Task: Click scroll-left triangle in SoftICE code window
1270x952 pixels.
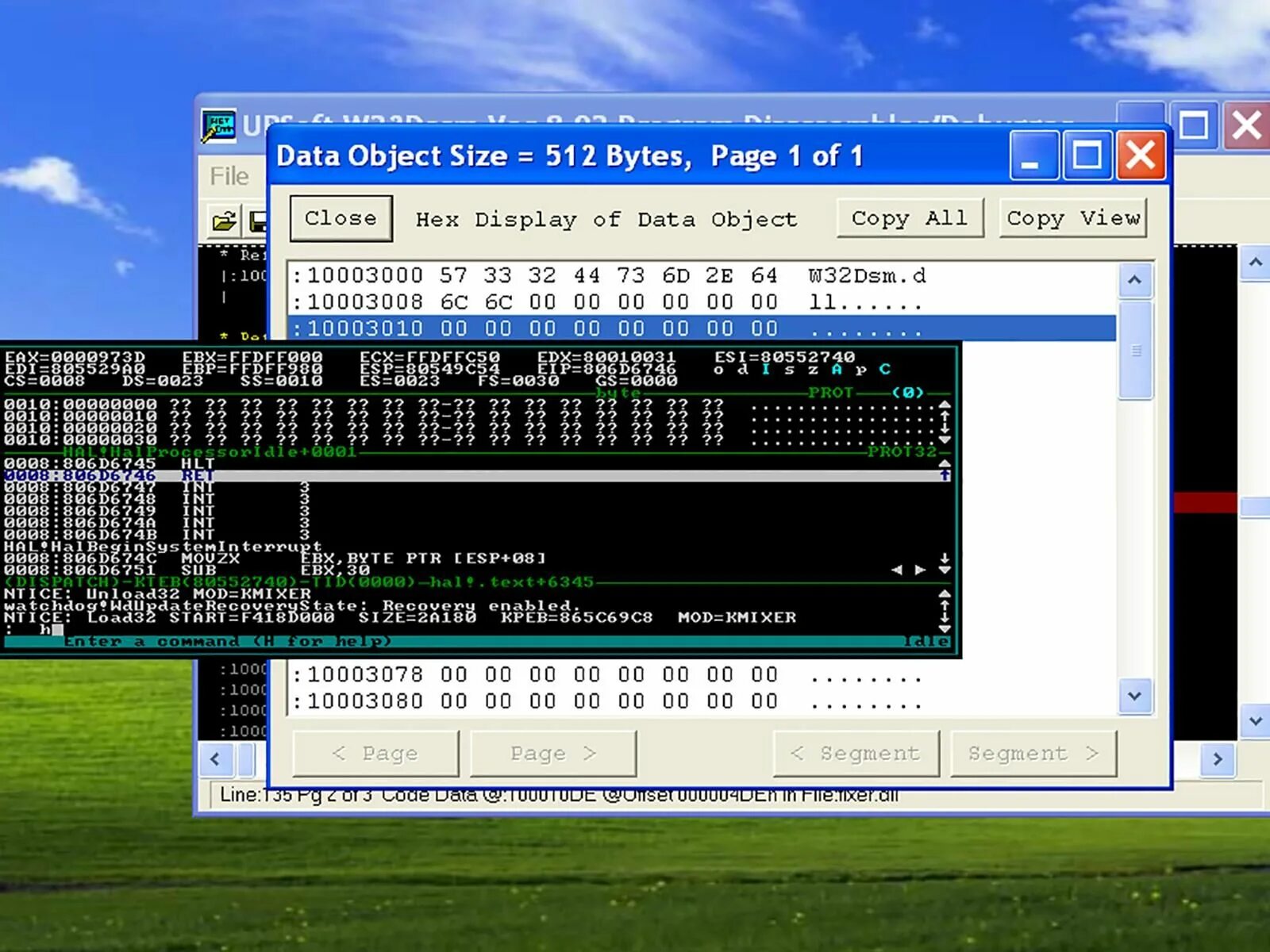Action: [x=896, y=570]
